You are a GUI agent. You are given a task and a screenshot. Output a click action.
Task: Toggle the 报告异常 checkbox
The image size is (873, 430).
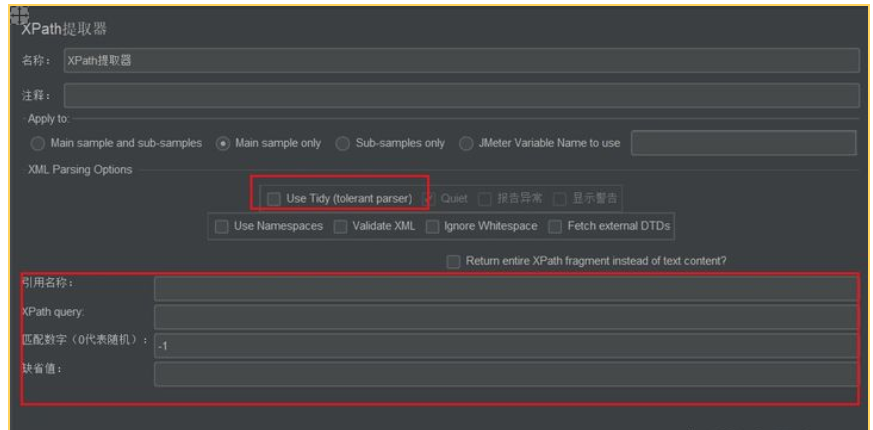[x=485, y=198]
